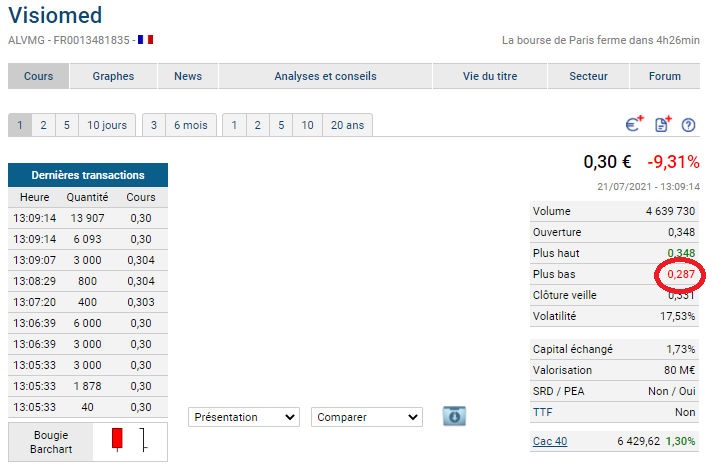Screen dimensions: 727x466
Task: Click the 0,30 € current price
Action: click(x=607, y=162)
